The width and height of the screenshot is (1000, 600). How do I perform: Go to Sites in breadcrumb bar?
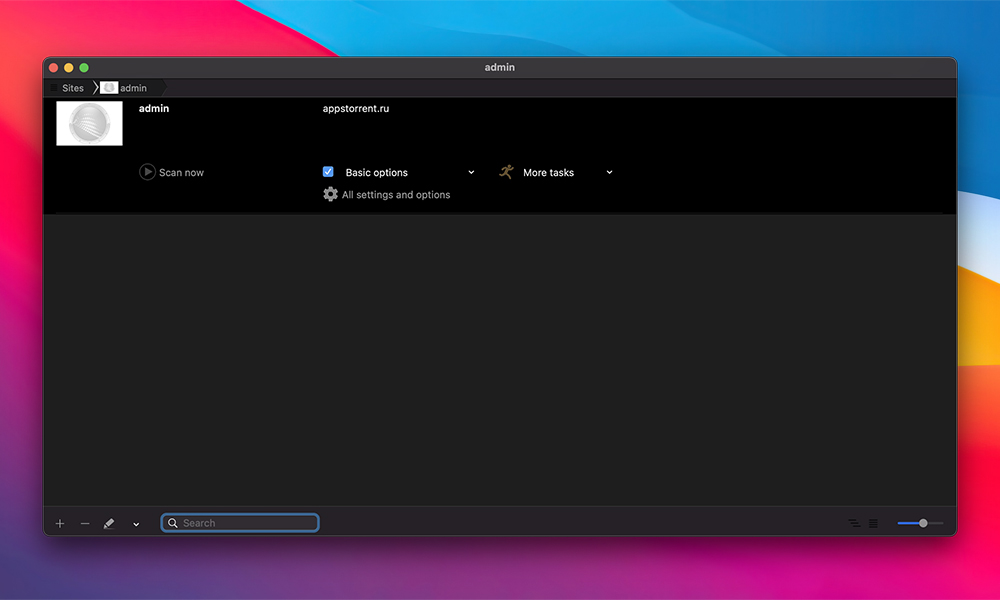pyautogui.click(x=73, y=88)
